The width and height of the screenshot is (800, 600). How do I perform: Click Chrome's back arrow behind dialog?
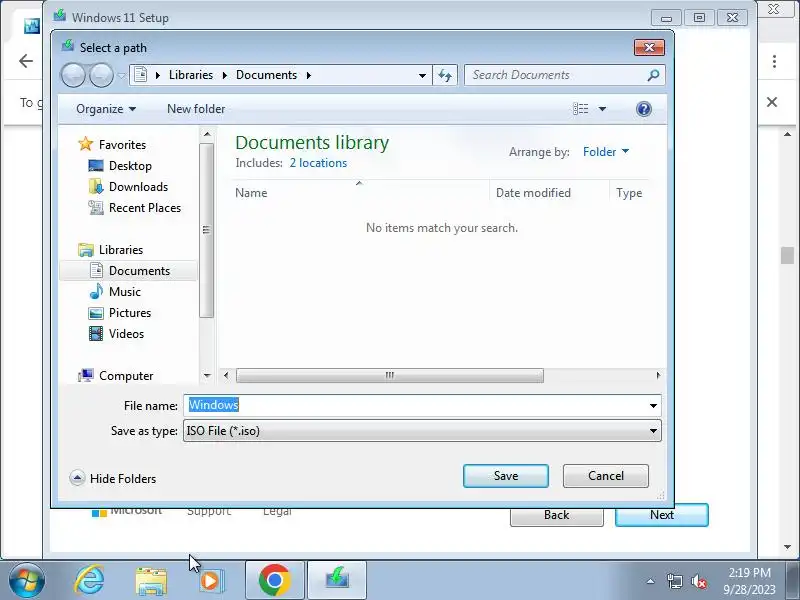pos(26,61)
